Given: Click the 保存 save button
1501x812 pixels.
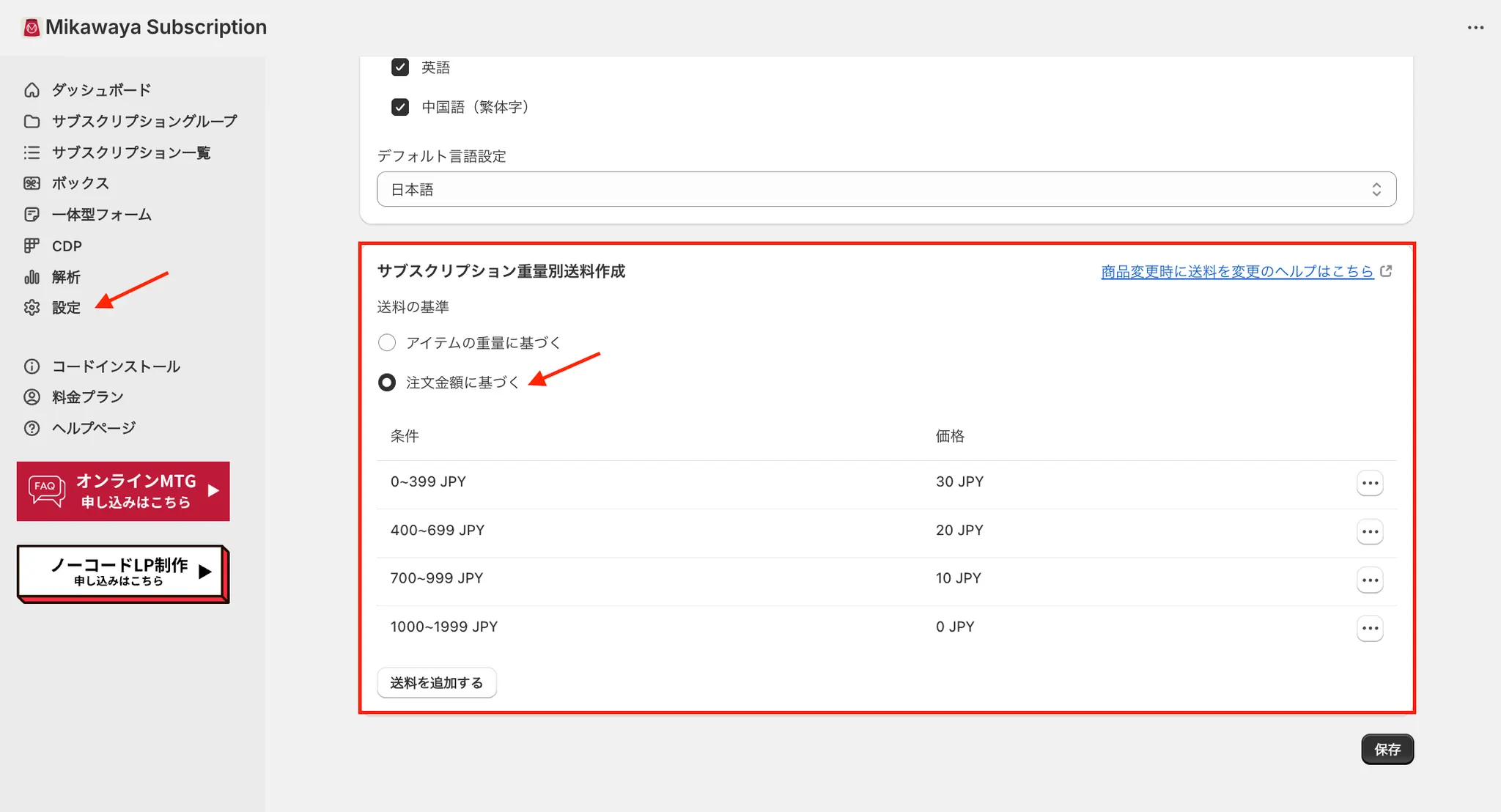Looking at the screenshot, I should click(x=1387, y=749).
